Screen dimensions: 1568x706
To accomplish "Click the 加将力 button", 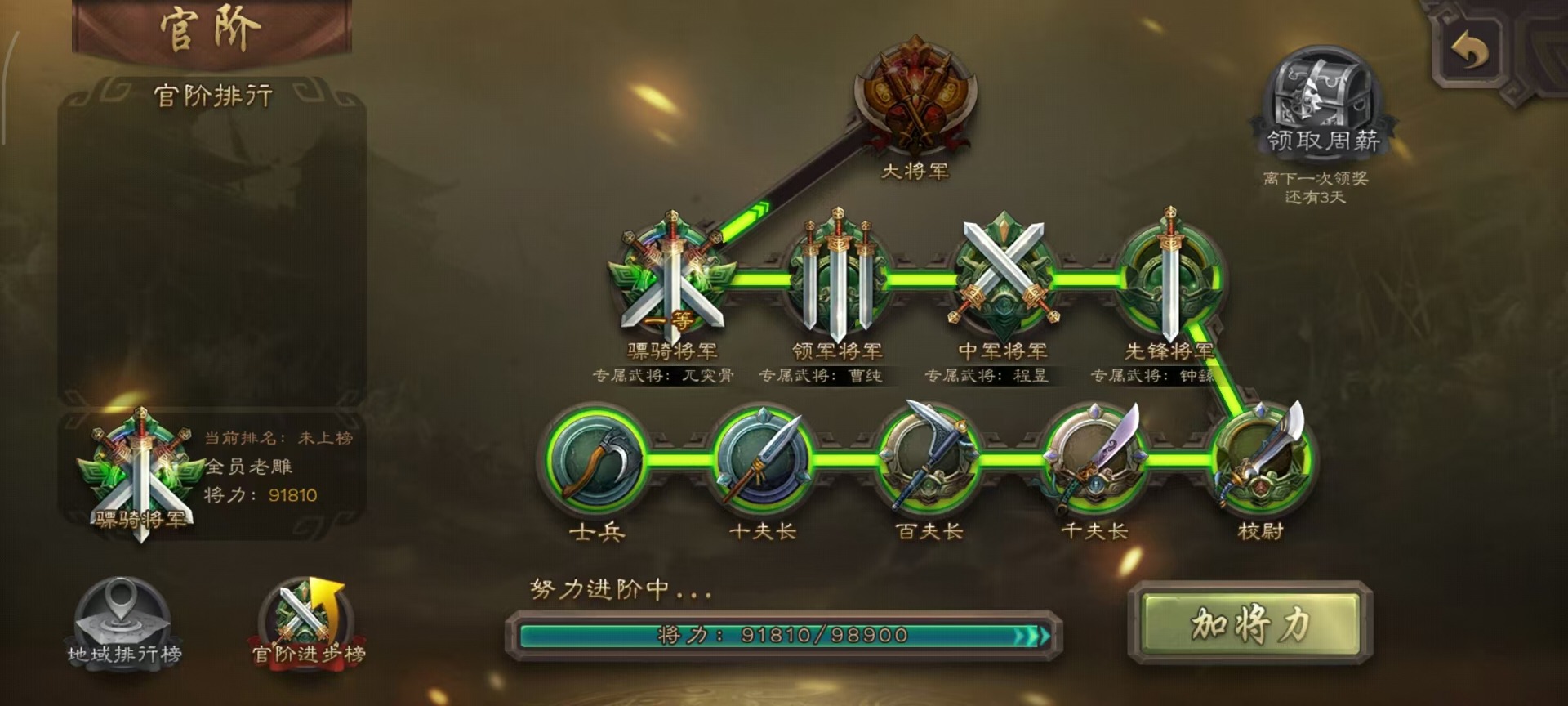I will click(x=1250, y=624).
